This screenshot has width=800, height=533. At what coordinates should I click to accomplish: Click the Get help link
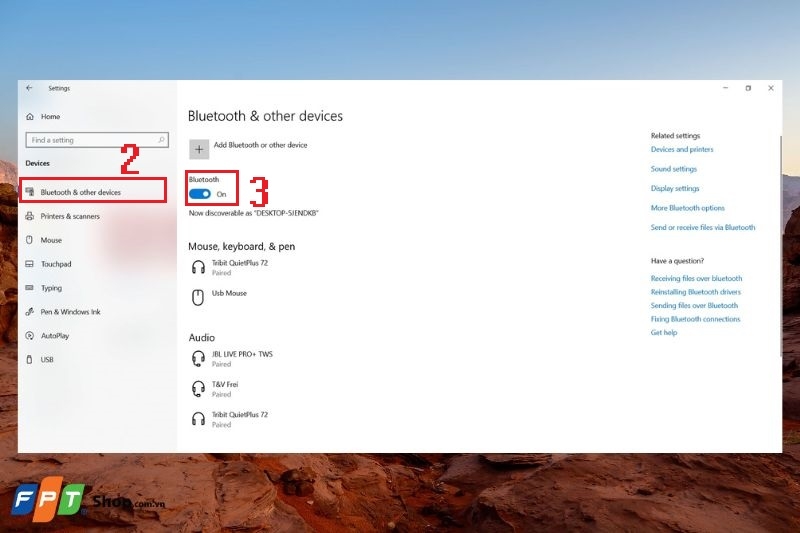point(663,332)
